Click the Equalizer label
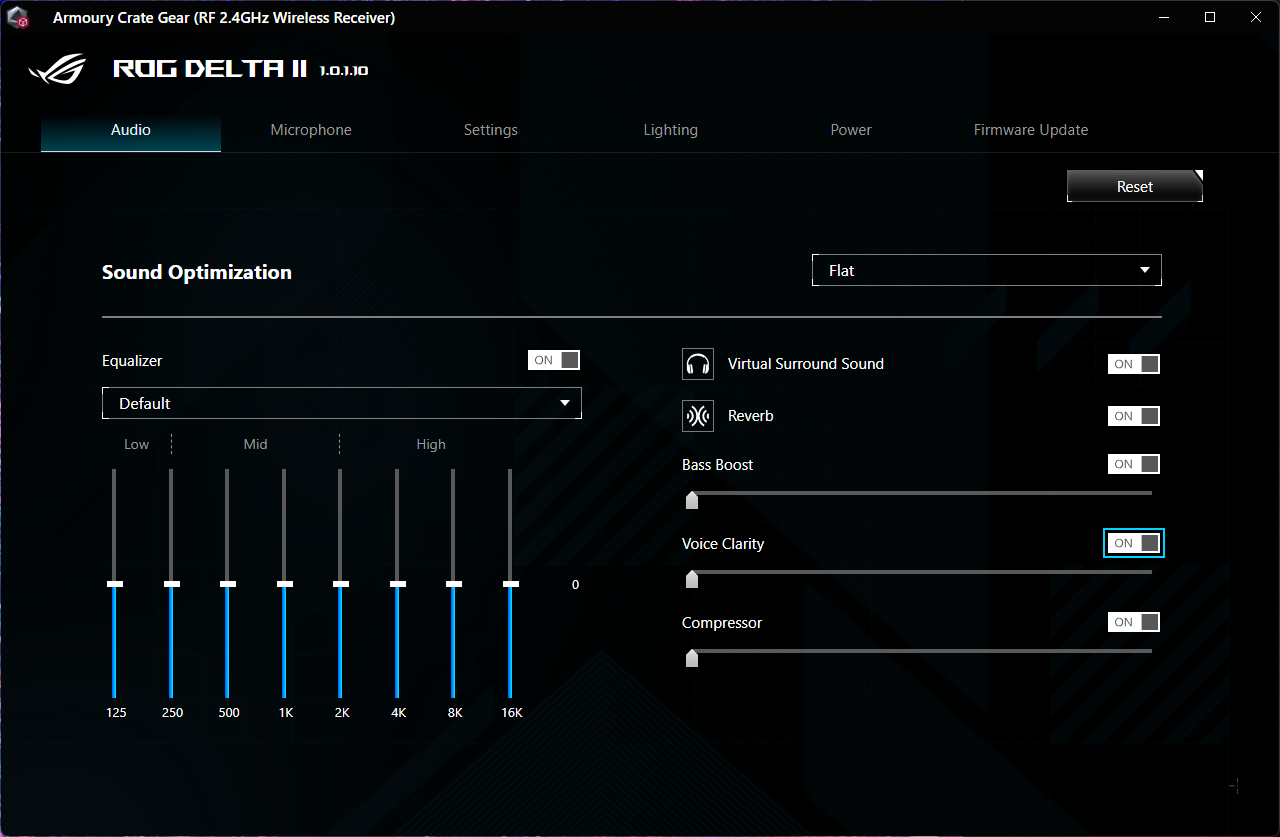 (132, 360)
